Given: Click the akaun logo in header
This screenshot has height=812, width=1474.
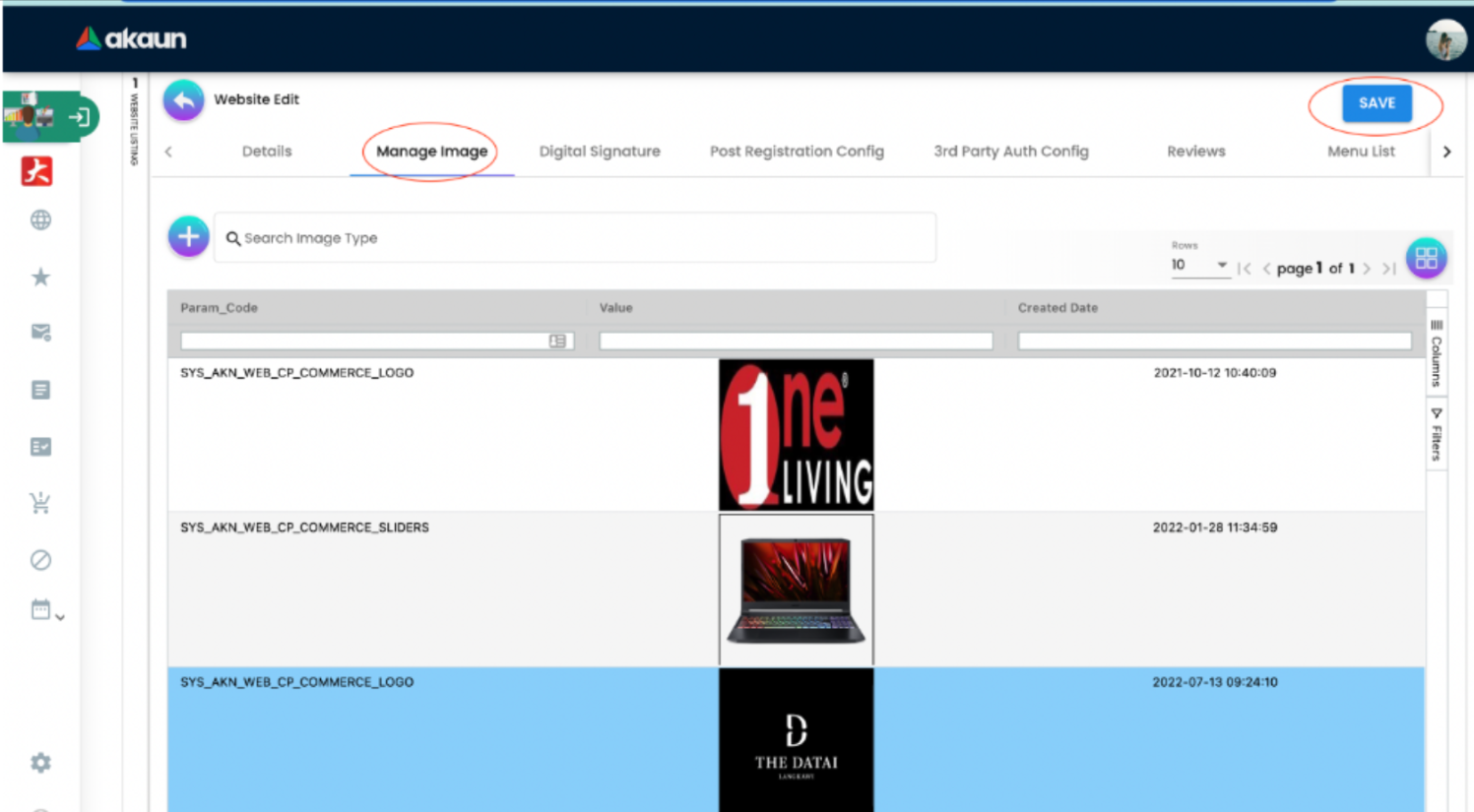Looking at the screenshot, I should point(131,38).
